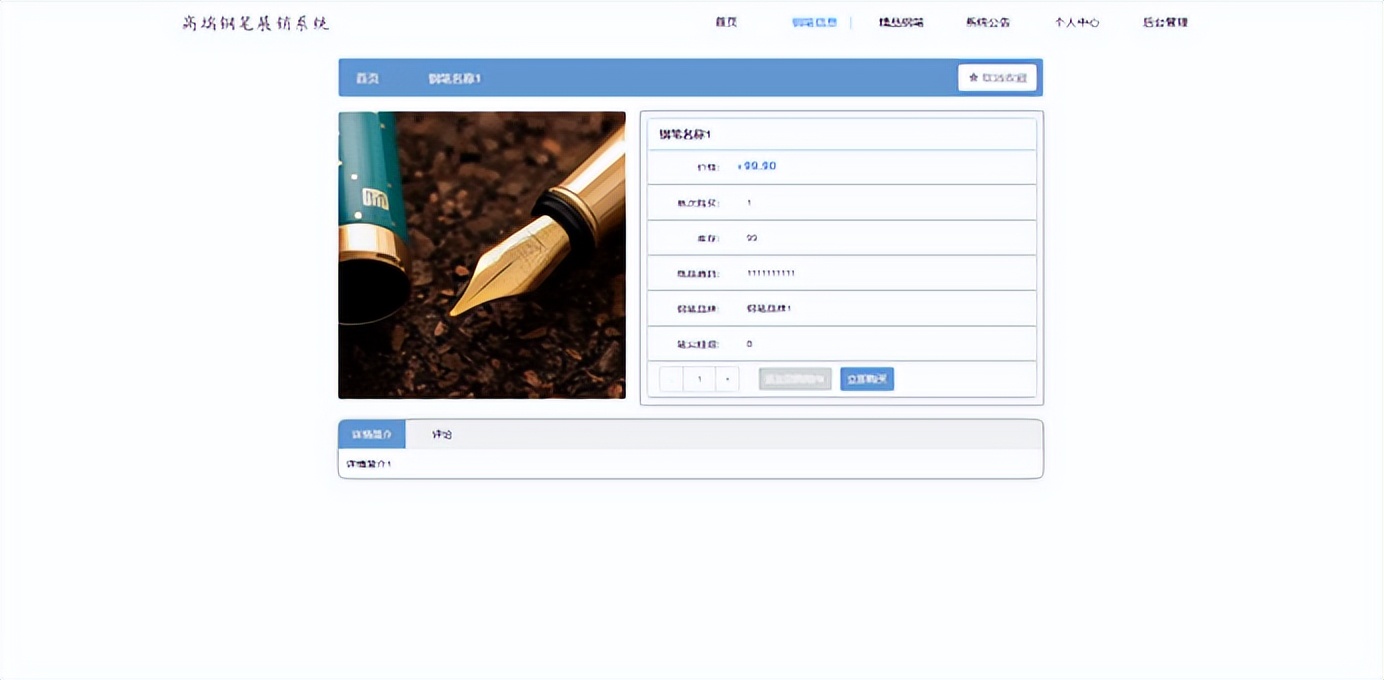Click the 钢笔名称1 breadcrumb entry
This screenshot has height=680, width=1384.
(x=455, y=77)
